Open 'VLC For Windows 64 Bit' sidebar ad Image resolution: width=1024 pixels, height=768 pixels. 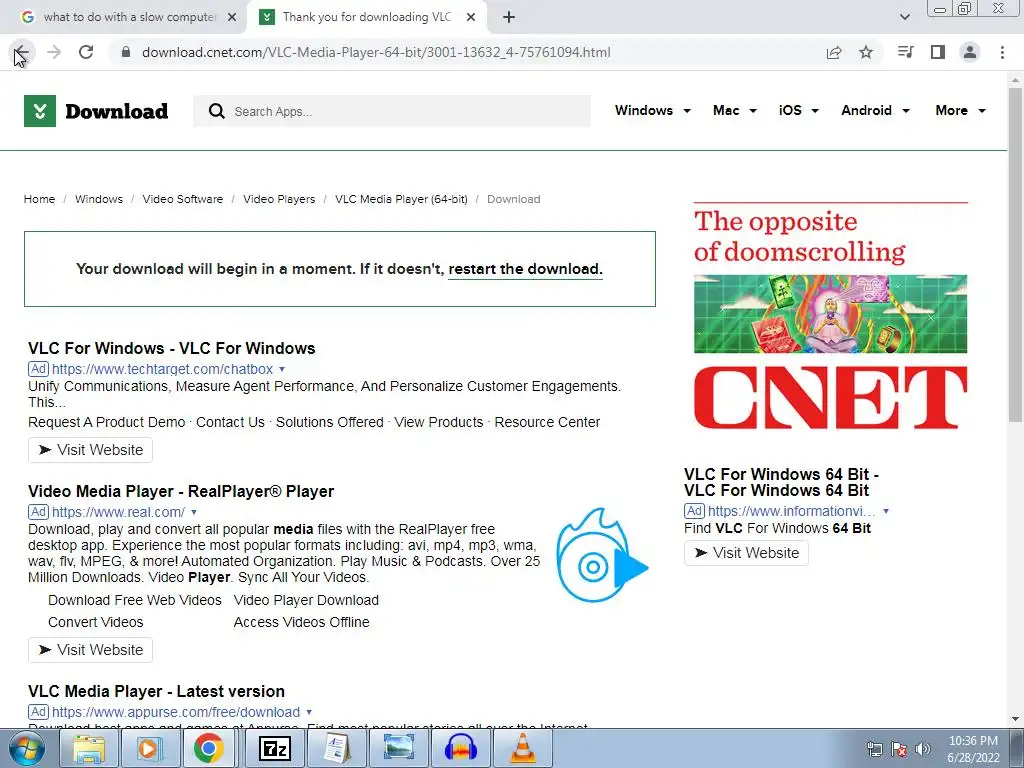pyautogui.click(x=781, y=482)
